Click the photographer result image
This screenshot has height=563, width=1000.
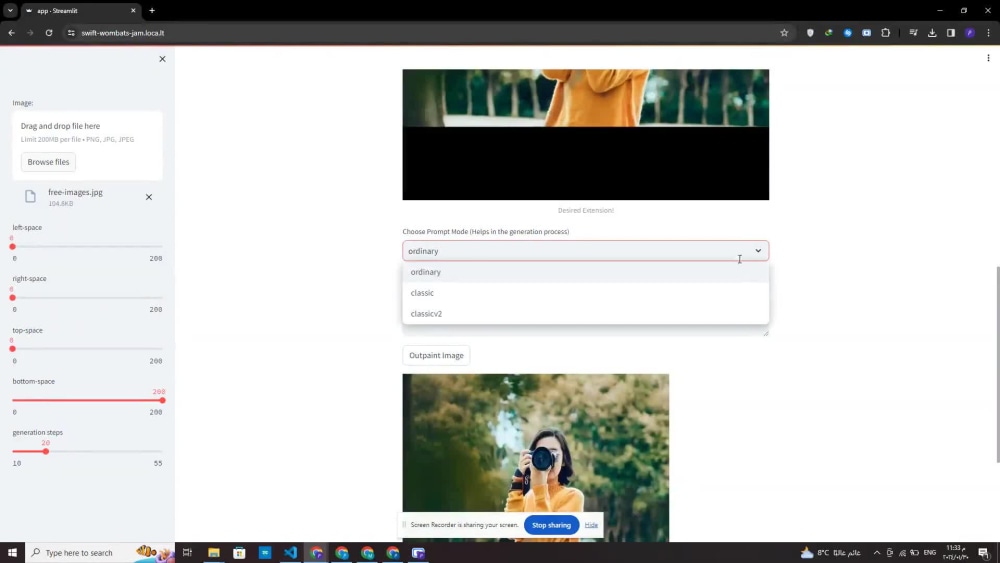(x=536, y=458)
